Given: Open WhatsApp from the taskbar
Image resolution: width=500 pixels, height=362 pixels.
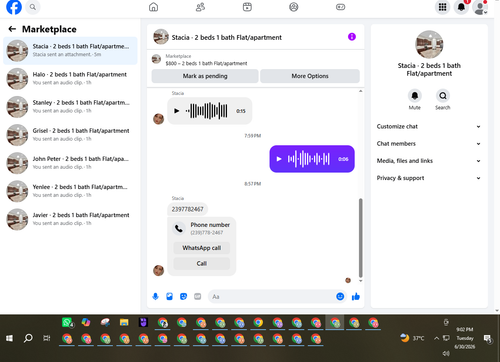Looking at the screenshot, I should (68, 322).
